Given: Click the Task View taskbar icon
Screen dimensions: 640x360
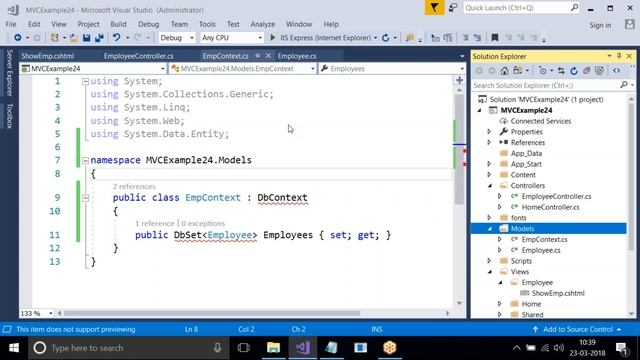Looking at the screenshot, I should tap(244, 348).
